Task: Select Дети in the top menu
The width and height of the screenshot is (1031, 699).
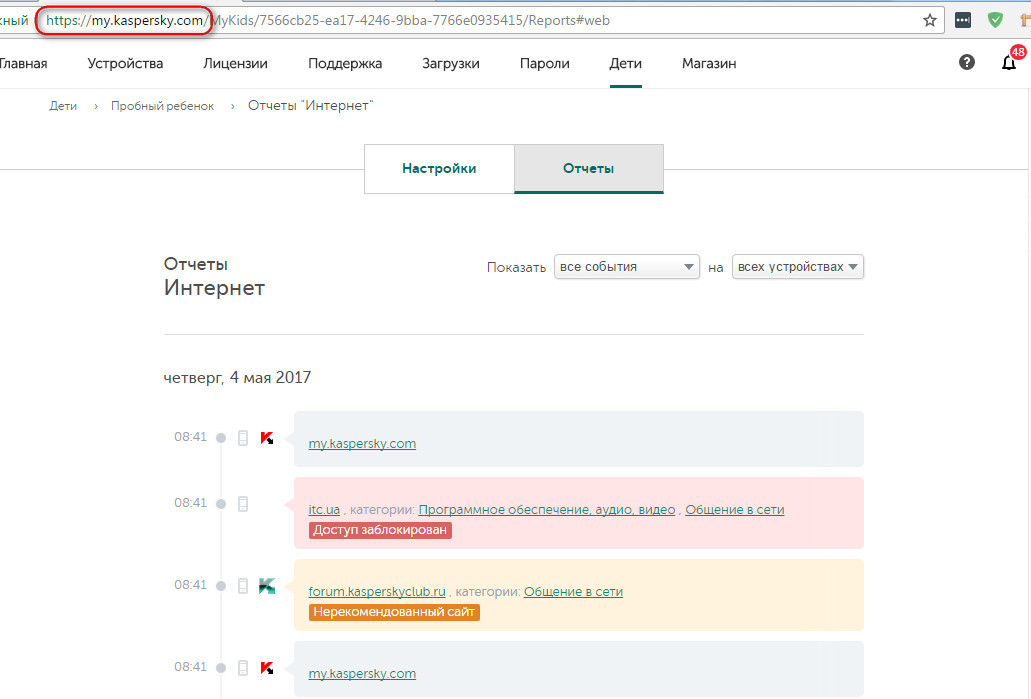Action: click(x=625, y=64)
